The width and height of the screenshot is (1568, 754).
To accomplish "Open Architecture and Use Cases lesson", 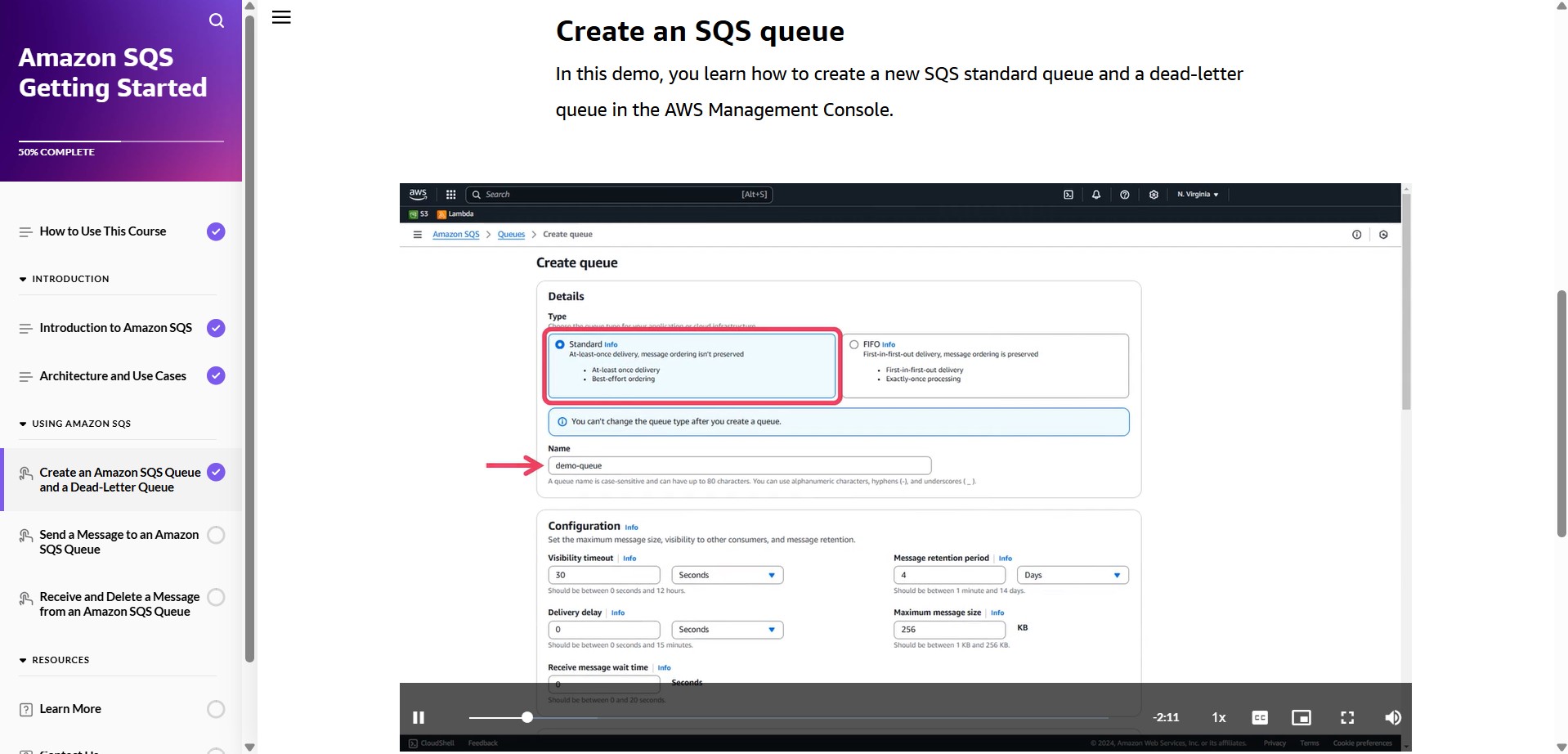I will pos(113,376).
